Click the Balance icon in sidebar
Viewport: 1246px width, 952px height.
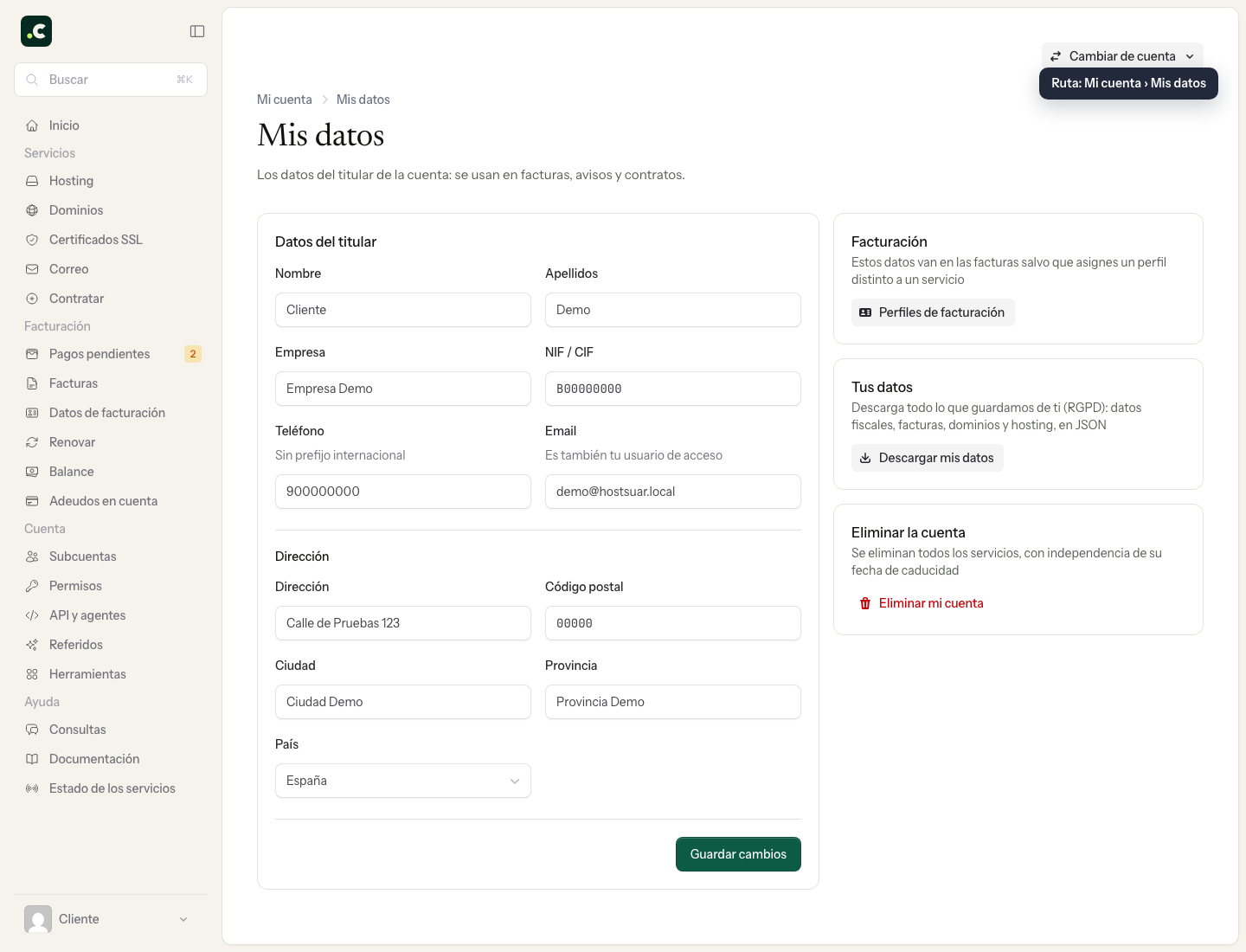point(32,472)
